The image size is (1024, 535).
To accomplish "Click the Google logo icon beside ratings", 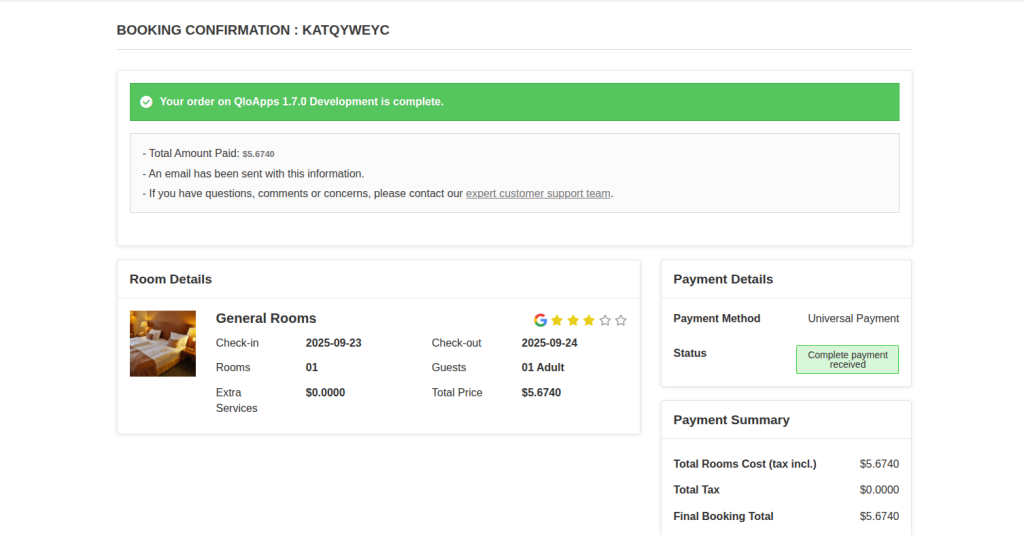I will 540,320.
